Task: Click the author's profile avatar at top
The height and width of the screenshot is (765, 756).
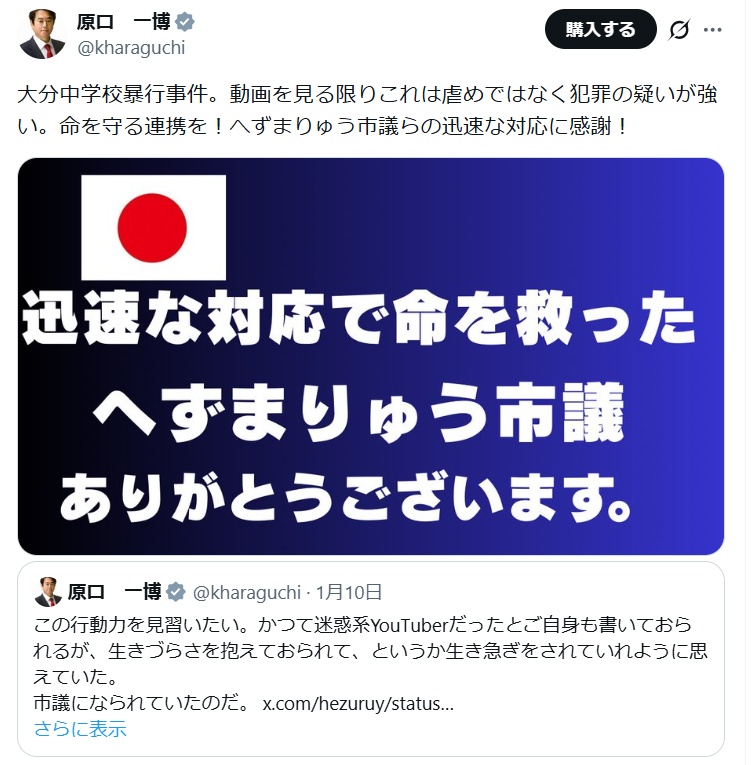Action: (x=42, y=34)
